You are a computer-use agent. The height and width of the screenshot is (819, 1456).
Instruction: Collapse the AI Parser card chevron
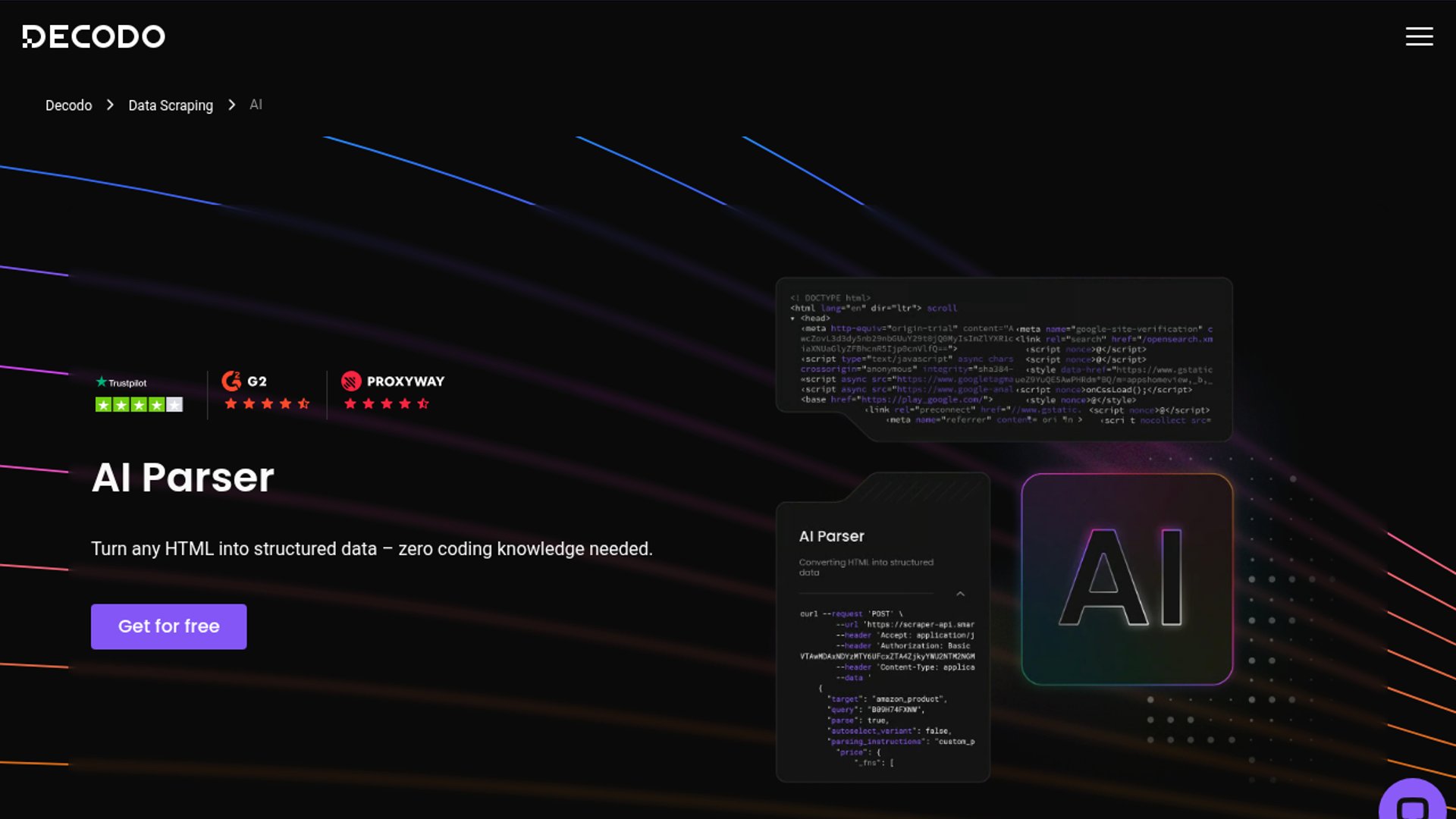(x=960, y=594)
